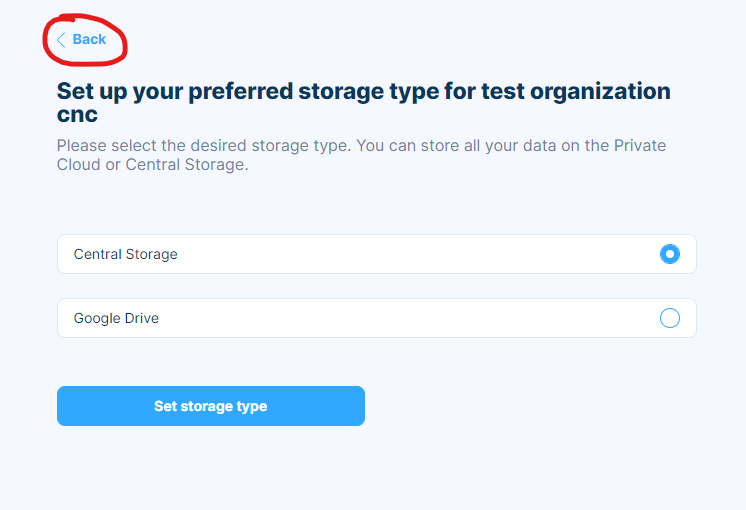Go back using the Back link text
This screenshot has height=510, width=746.
[89, 39]
